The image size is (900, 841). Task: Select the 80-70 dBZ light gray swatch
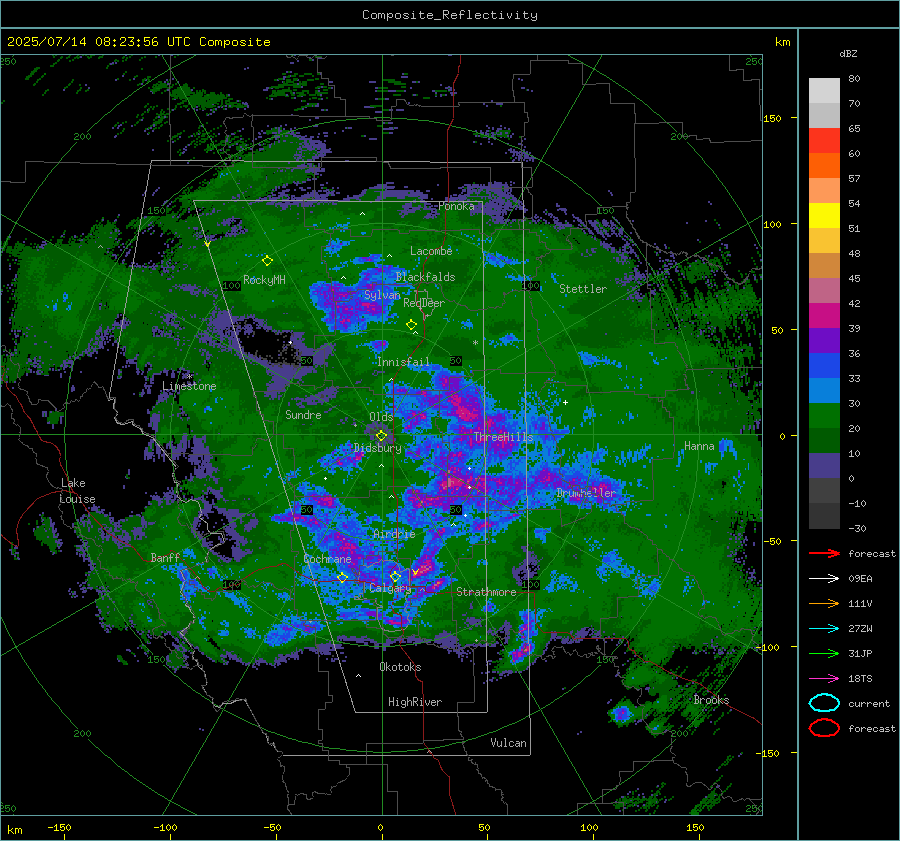[x=824, y=91]
